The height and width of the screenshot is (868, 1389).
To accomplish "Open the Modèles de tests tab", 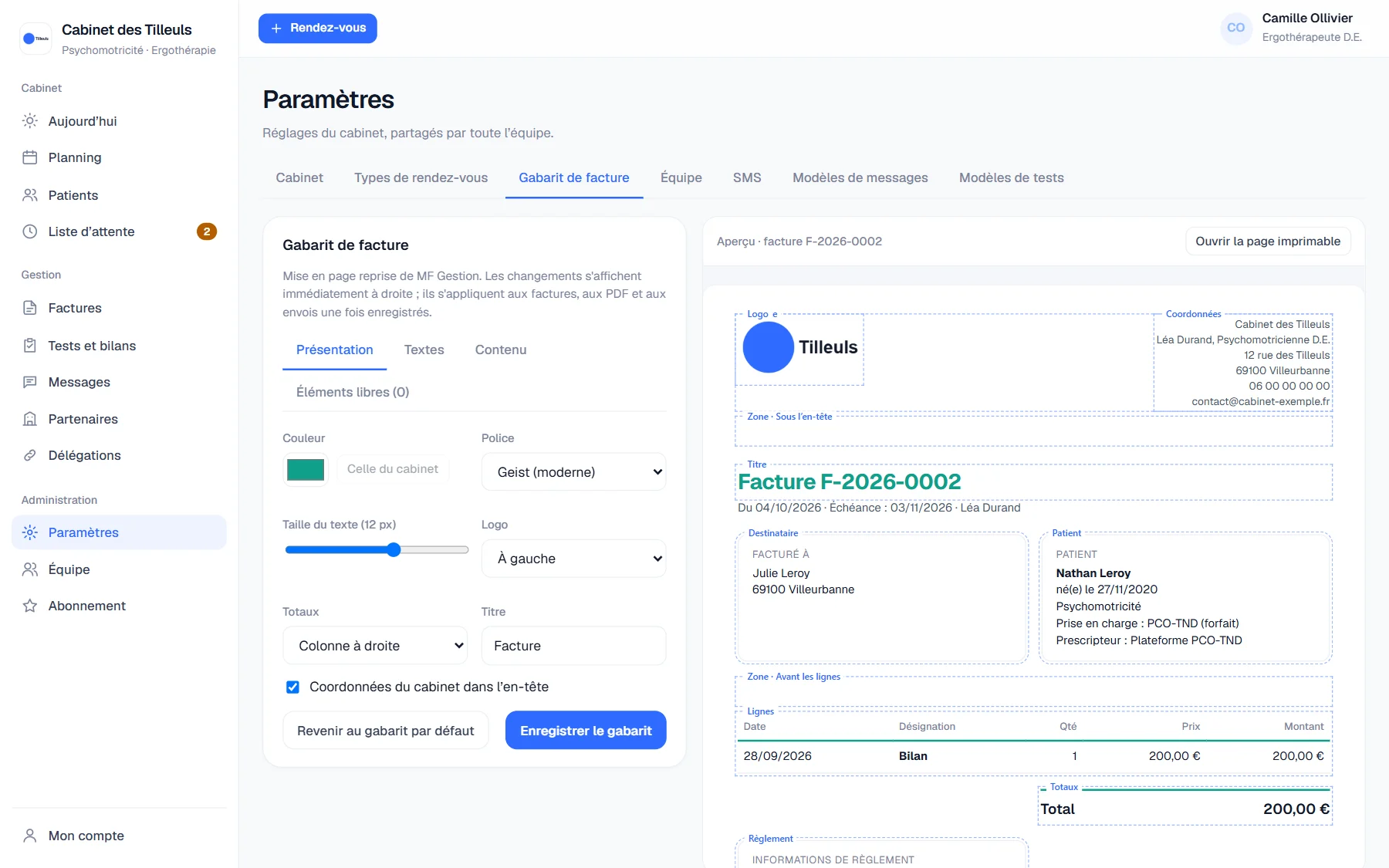I will coord(1012,177).
